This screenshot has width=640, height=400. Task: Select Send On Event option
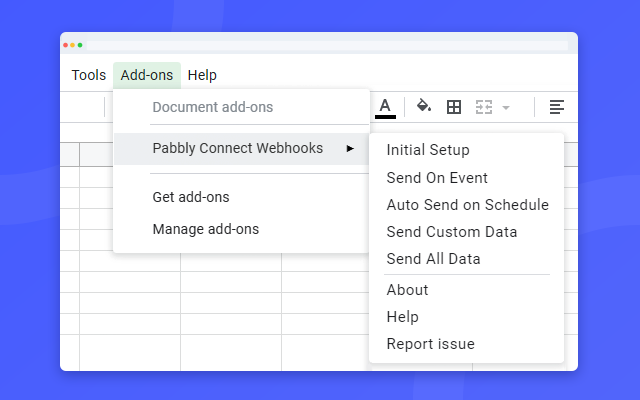pyautogui.click(x=437, y=178)
